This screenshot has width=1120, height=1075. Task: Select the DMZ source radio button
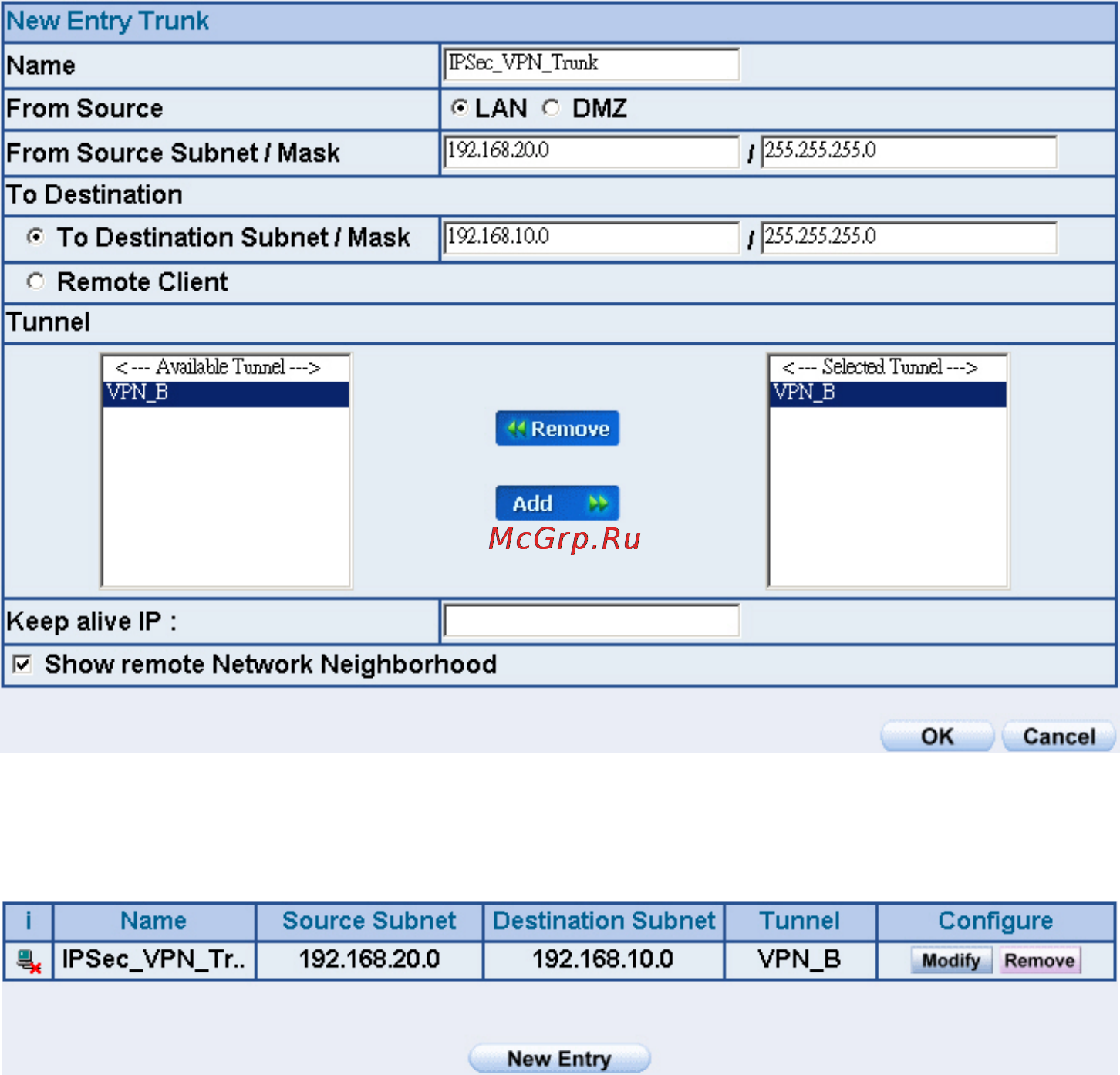pos(551,108)
